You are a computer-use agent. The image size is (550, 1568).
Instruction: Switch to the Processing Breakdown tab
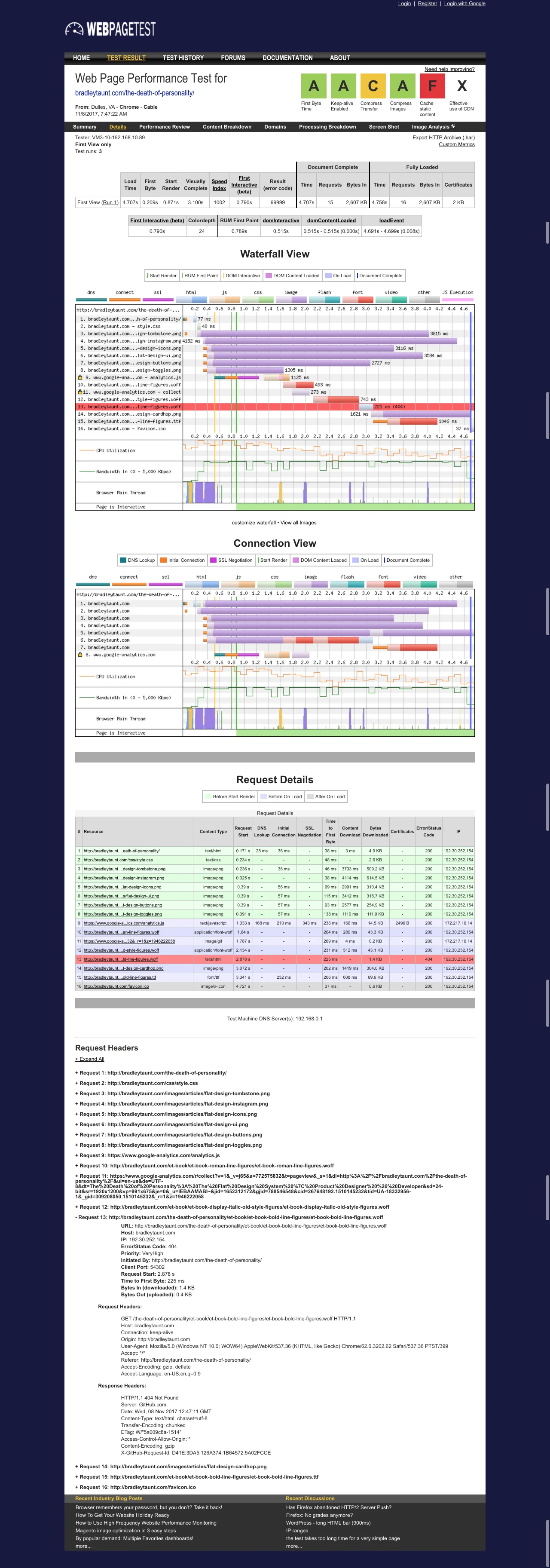point(327,127)
